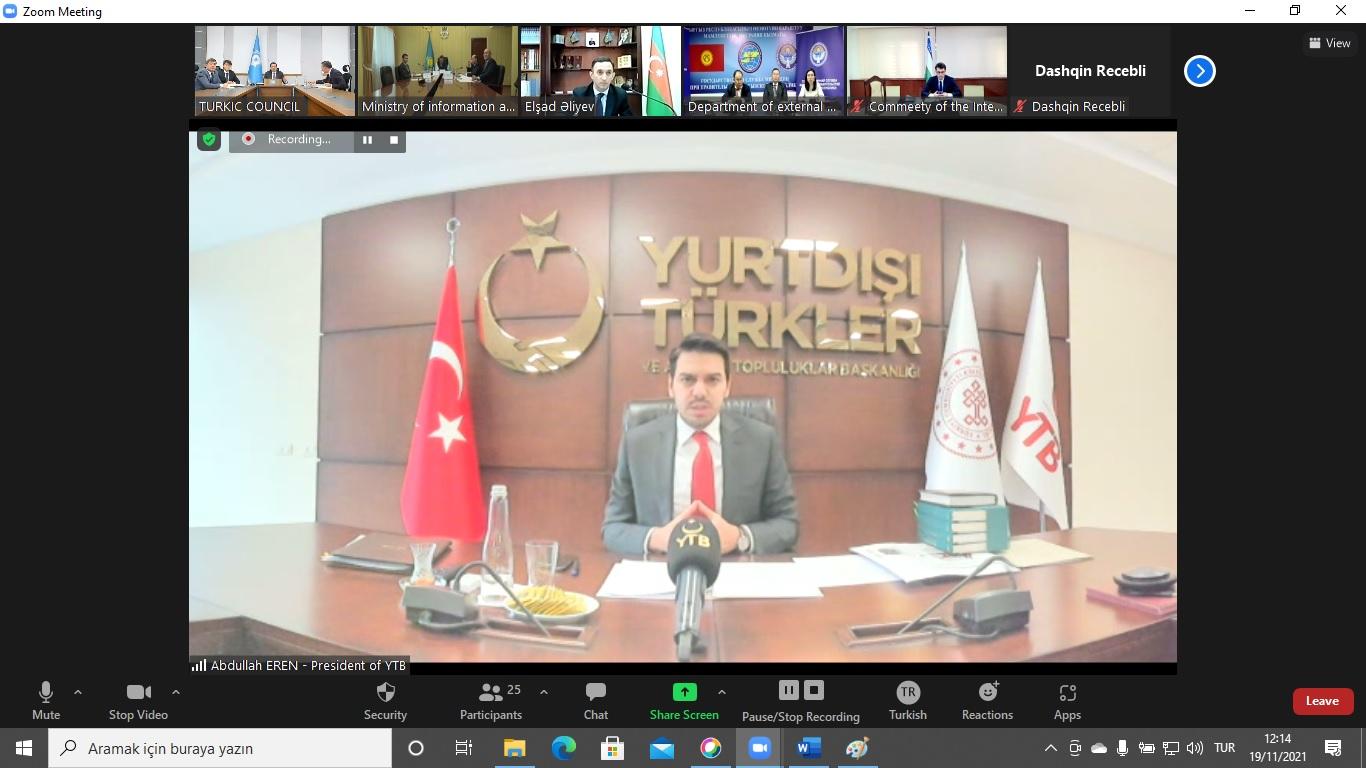This screenshot has height=768, width=1366.
Task: Open the Participants panel
Action: click(491, 701)
